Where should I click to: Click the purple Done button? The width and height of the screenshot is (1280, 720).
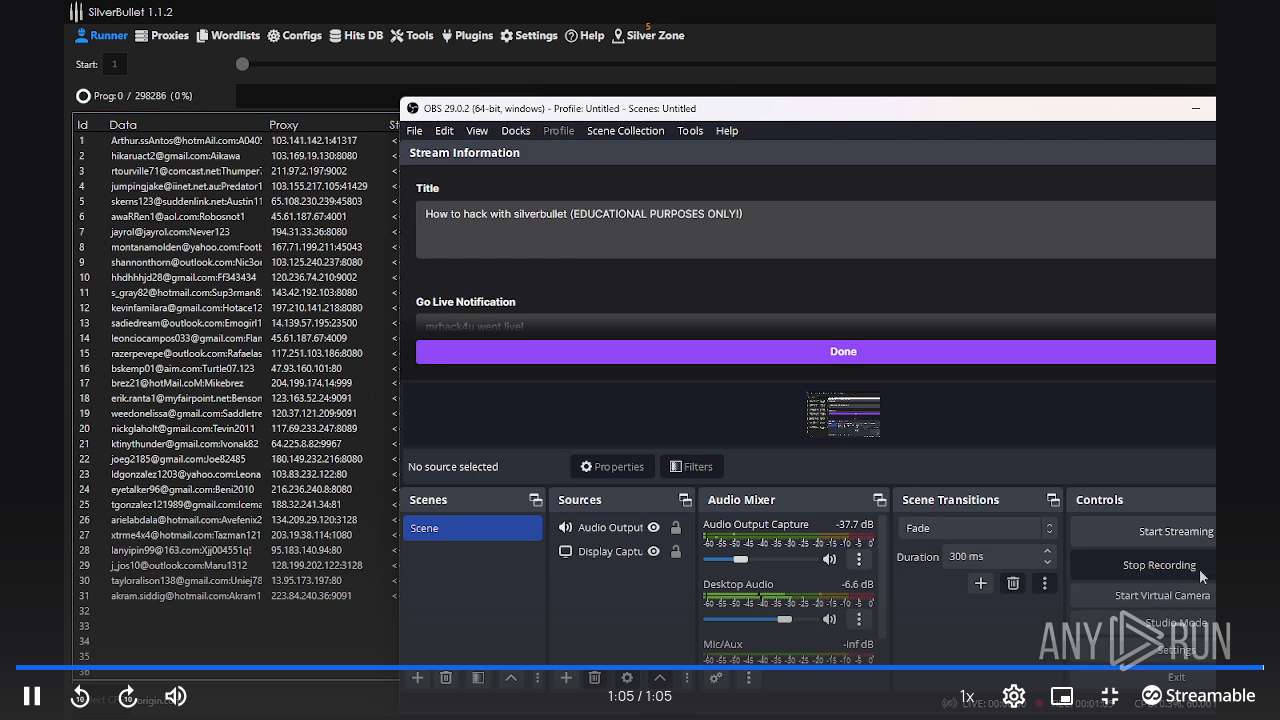[816, 351]
